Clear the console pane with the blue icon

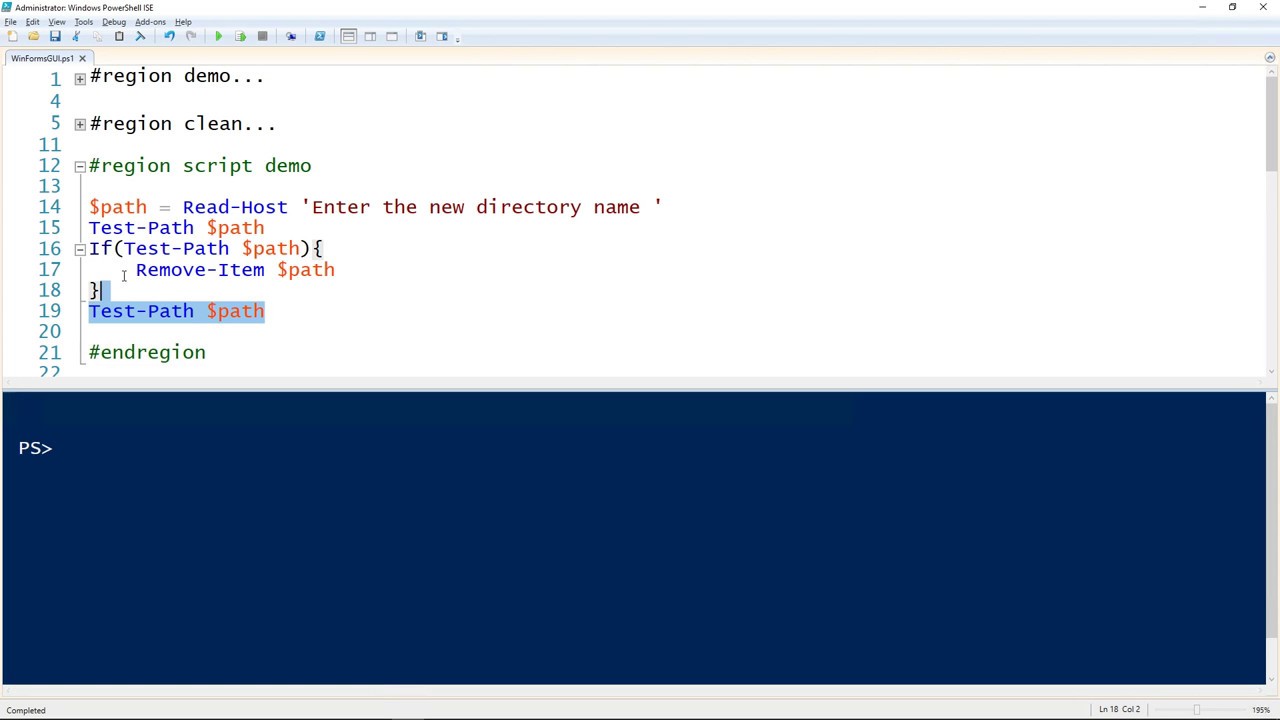pos(140,36)
